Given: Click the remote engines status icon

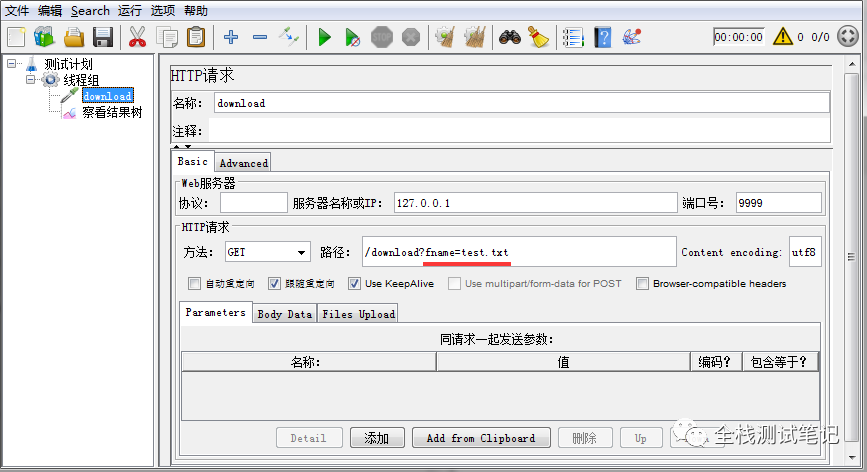Looking at the screenshot, I should tap(848, 36).
